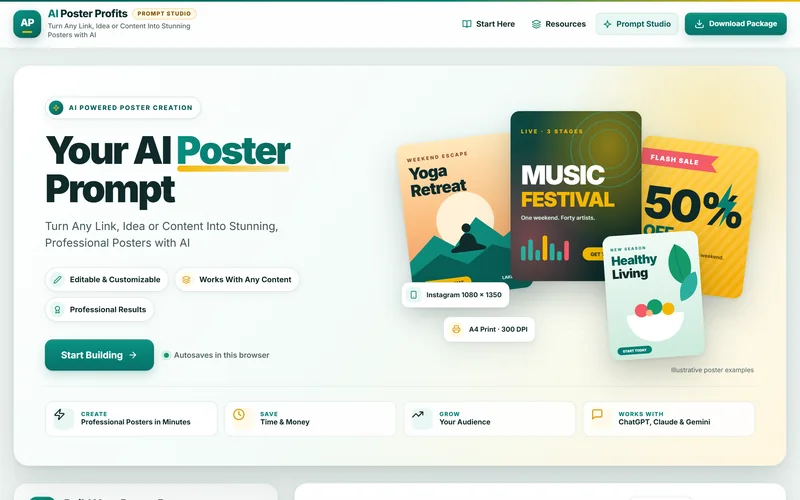Viewport: 800px width, 500px height.
Task: Click the header tagline under AI Poster Profits
Action: 119,30
